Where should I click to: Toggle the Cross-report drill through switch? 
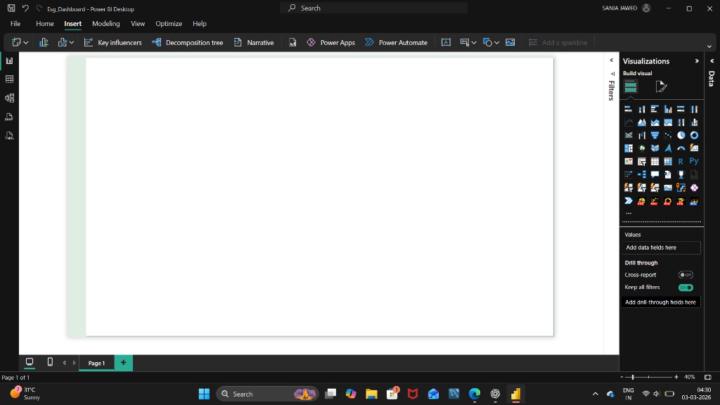(685, 274)
